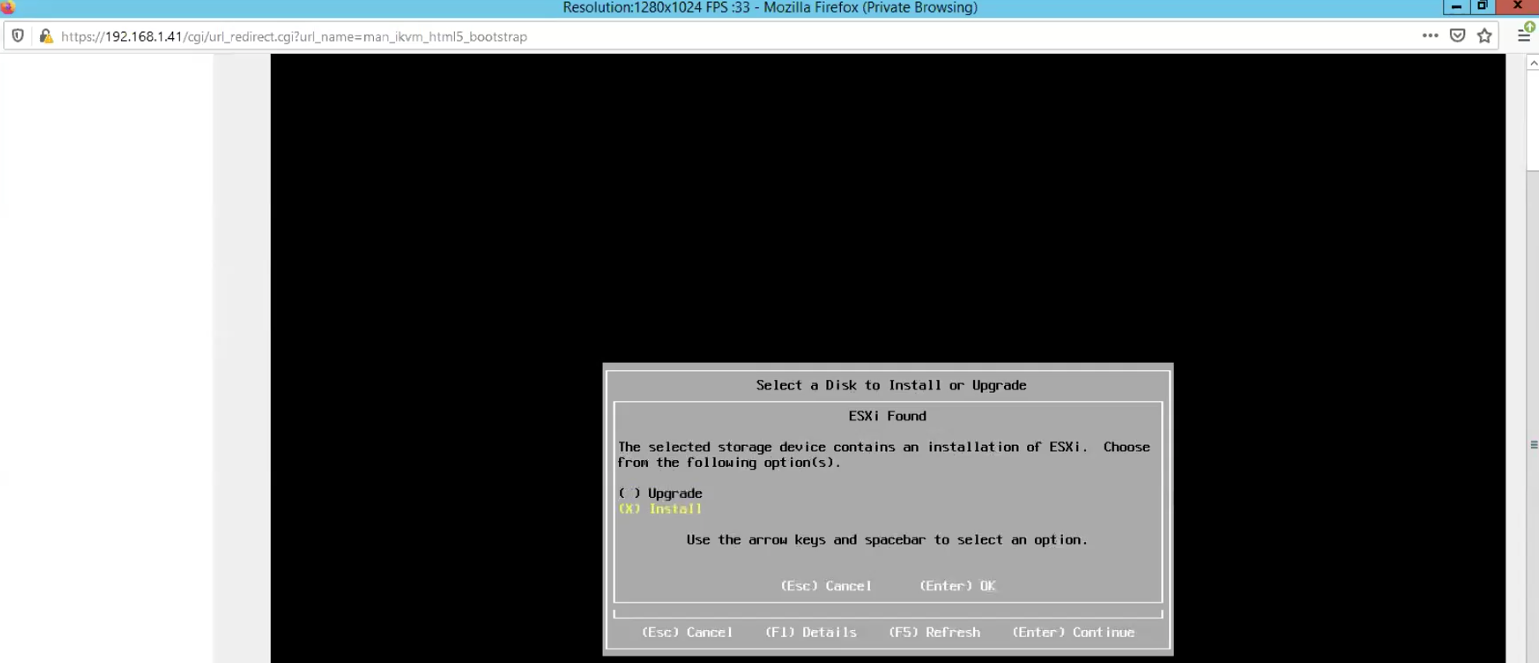The width and height of the screenshot is (1539, 663).
Task: Click the scrollbar up arrow
Action: 1533,61
